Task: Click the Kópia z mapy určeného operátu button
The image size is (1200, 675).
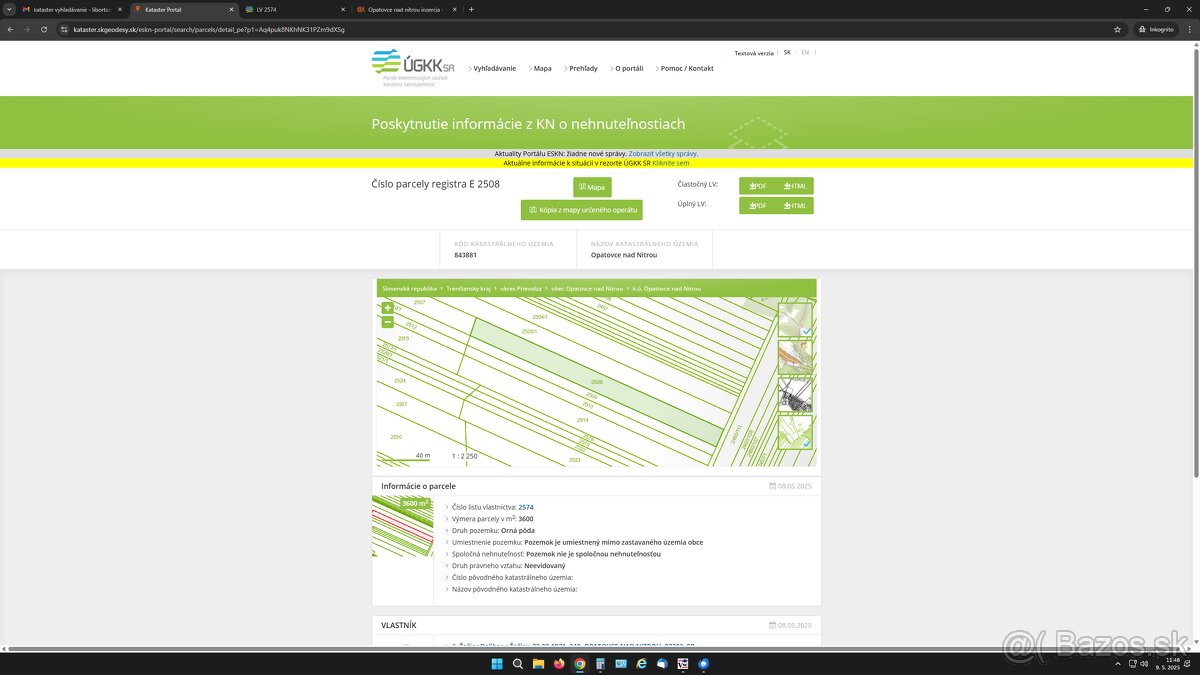Action: 581,210
